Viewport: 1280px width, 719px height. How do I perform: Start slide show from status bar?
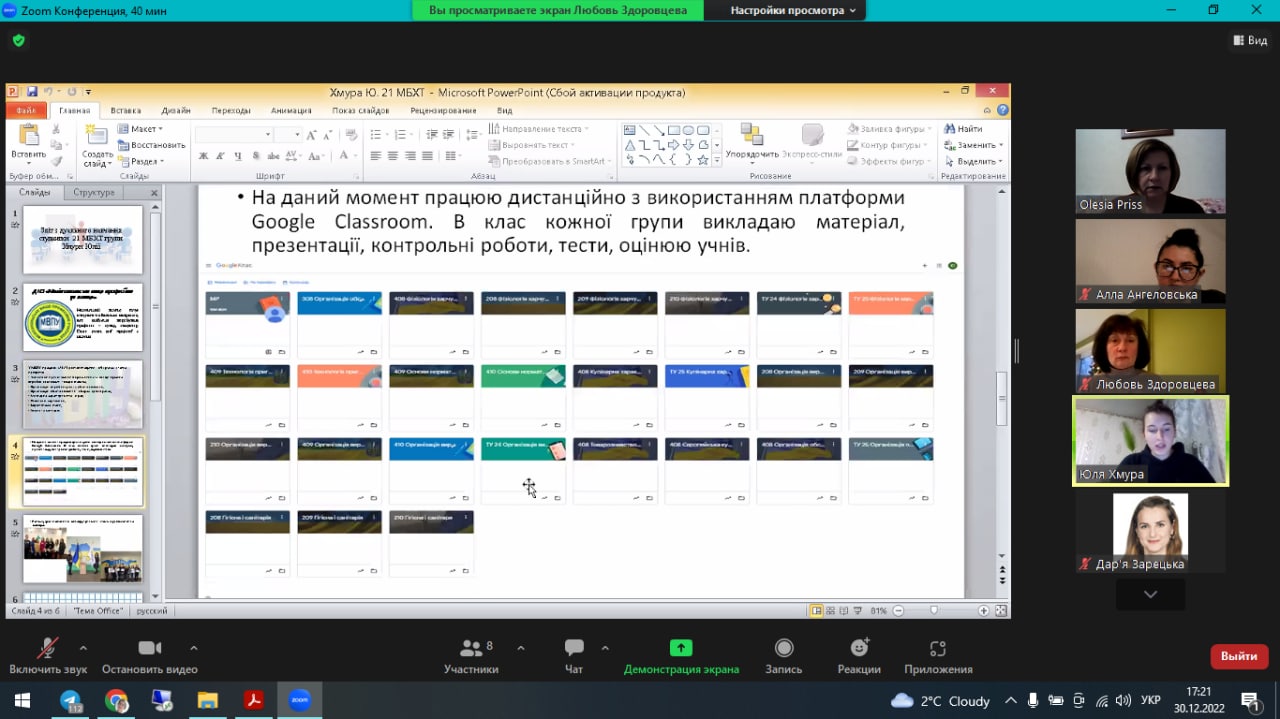click(859, 610)
